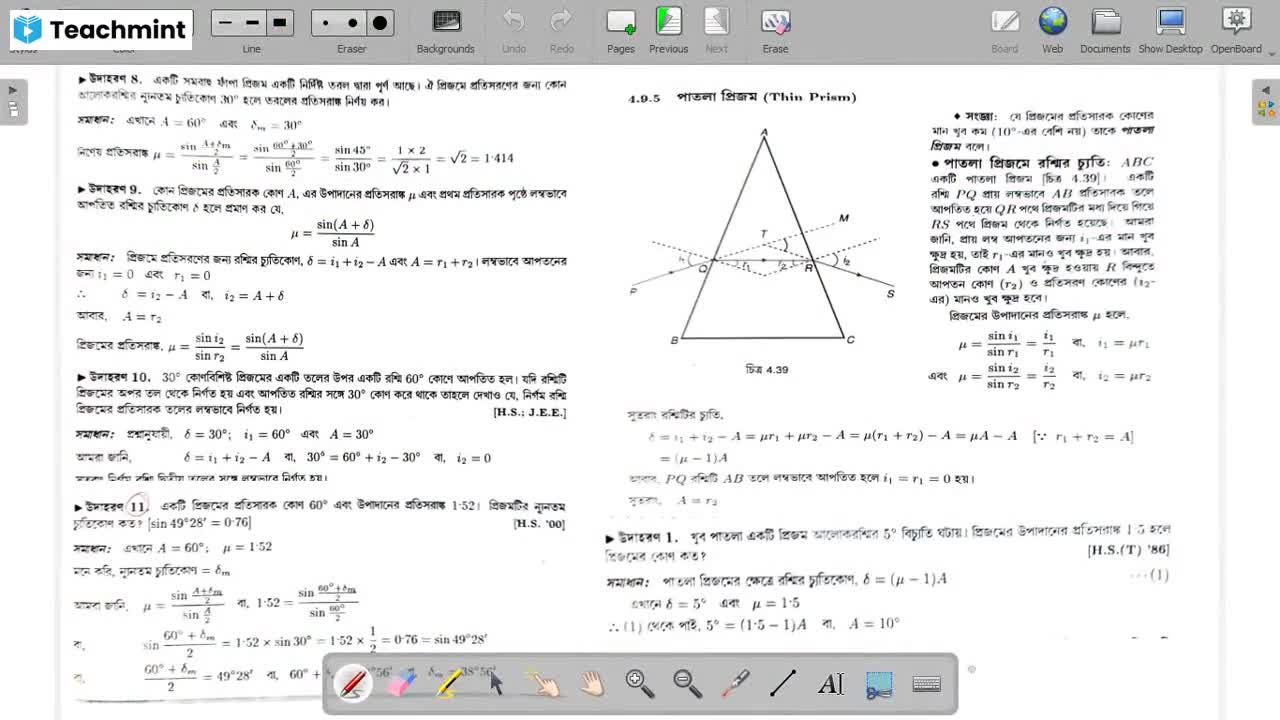This screenshot has height=720, width=1280.
Task: Click the Zoom Out magnifier
Action: 688,683
